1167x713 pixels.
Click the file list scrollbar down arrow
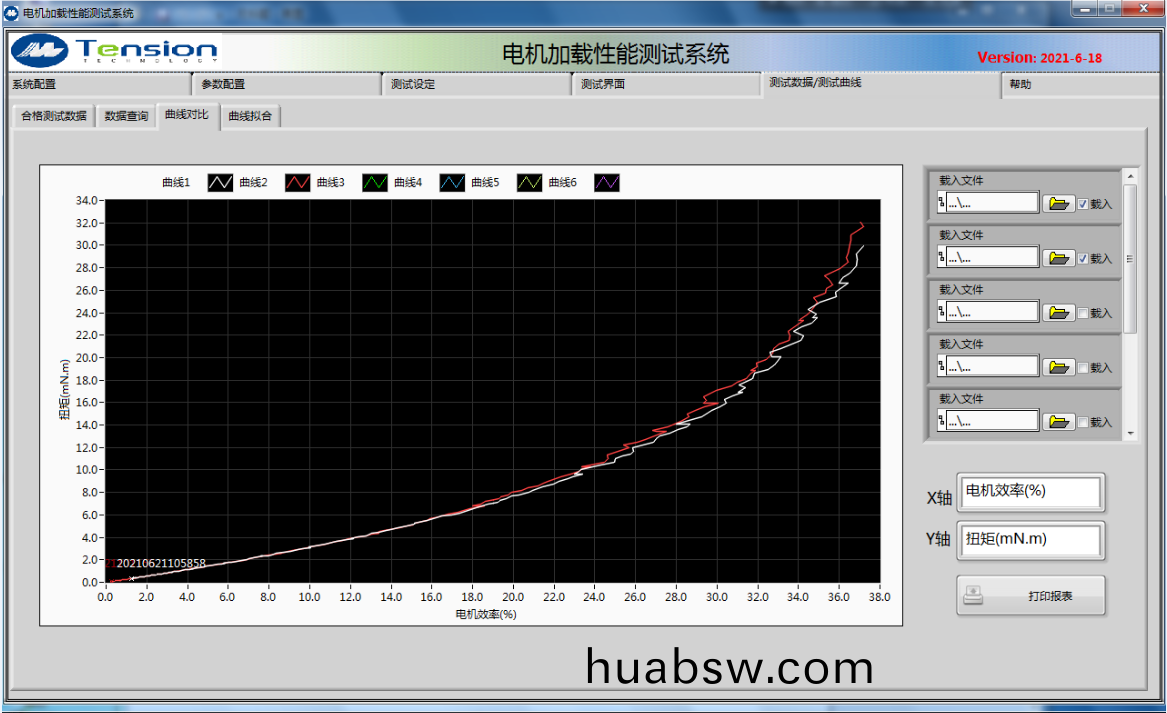coord(1131,434)
